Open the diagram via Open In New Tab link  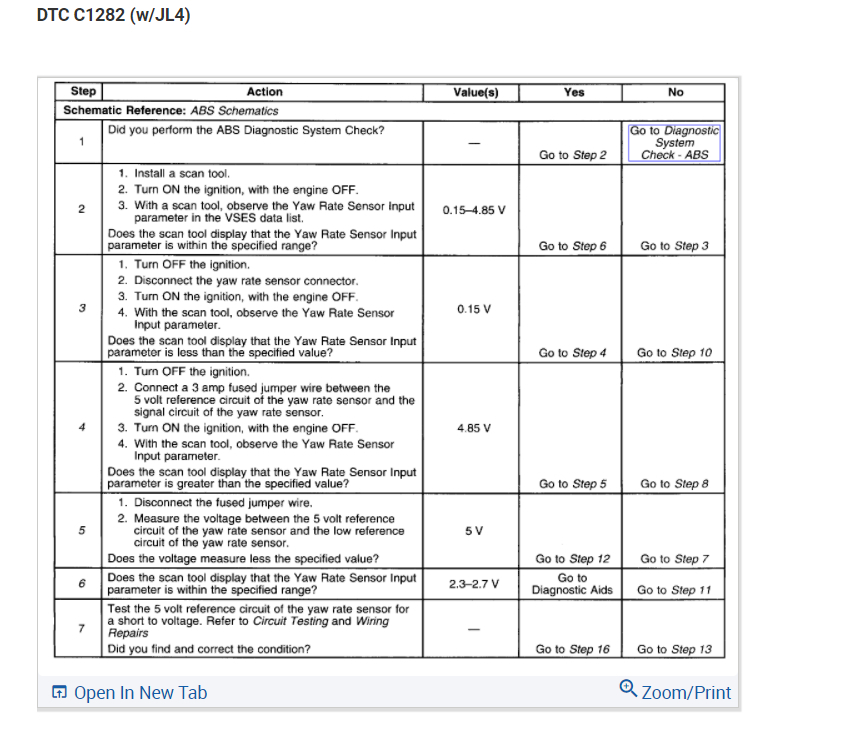click(x=140, y=692)
